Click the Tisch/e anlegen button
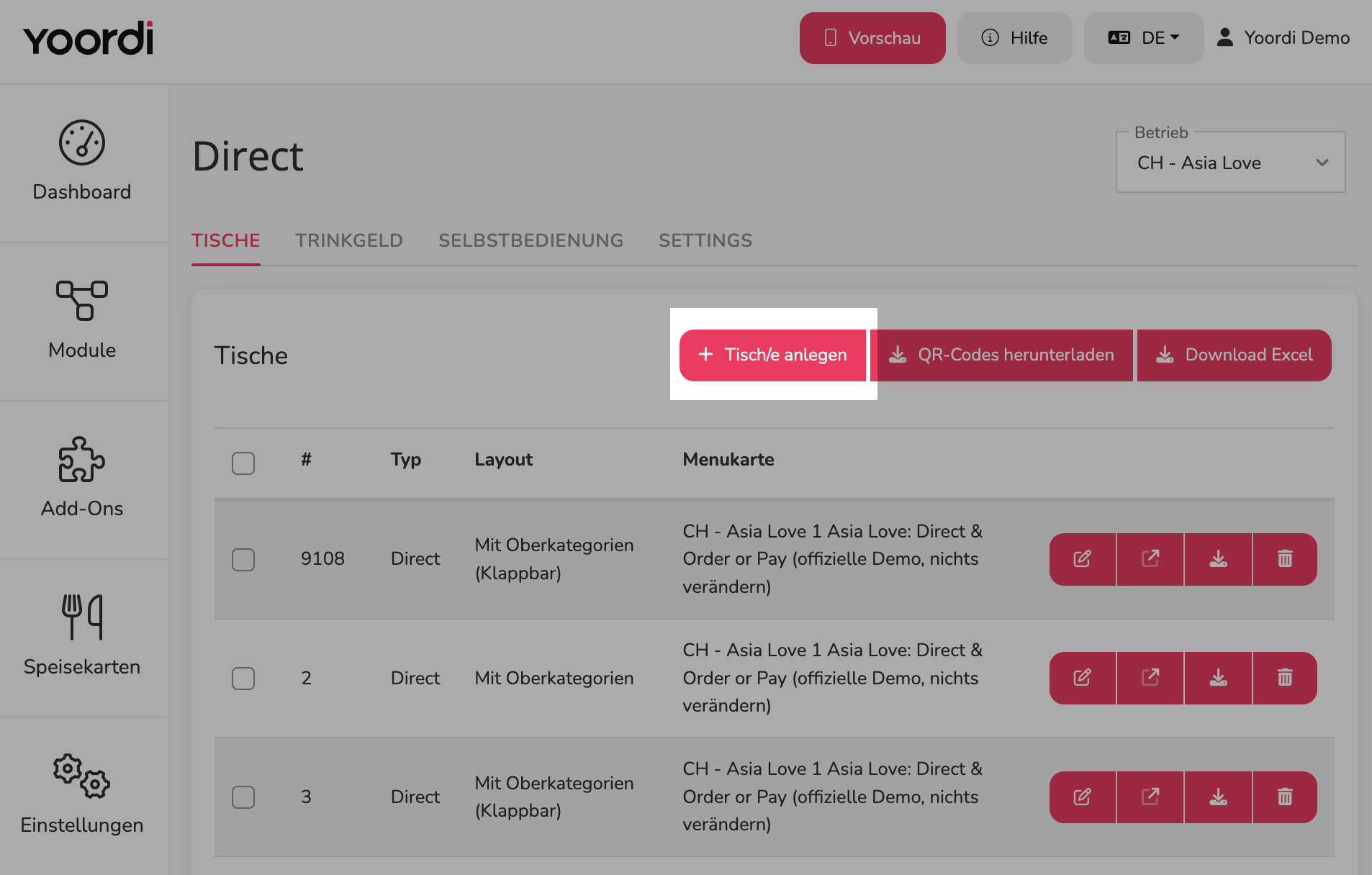 [x=773, y=355]
